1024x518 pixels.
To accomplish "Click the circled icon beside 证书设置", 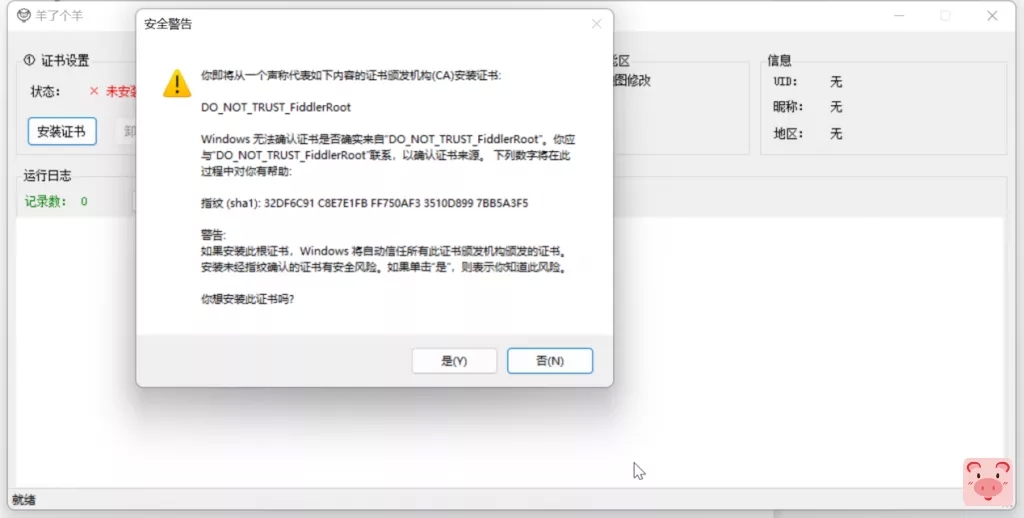I will click(29, 60).
